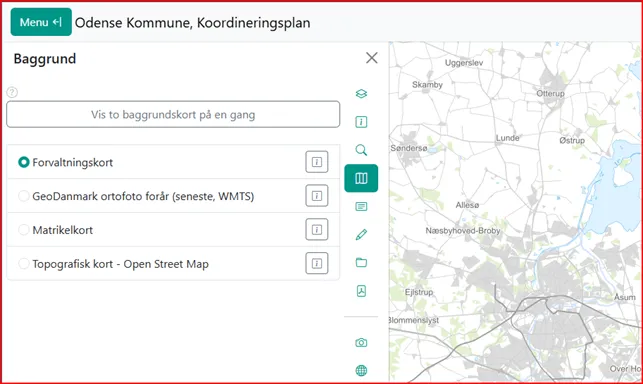Open the folder icon in sidebar
The width and height of the screenshot is (643, 384).
[x=361, y=263]
